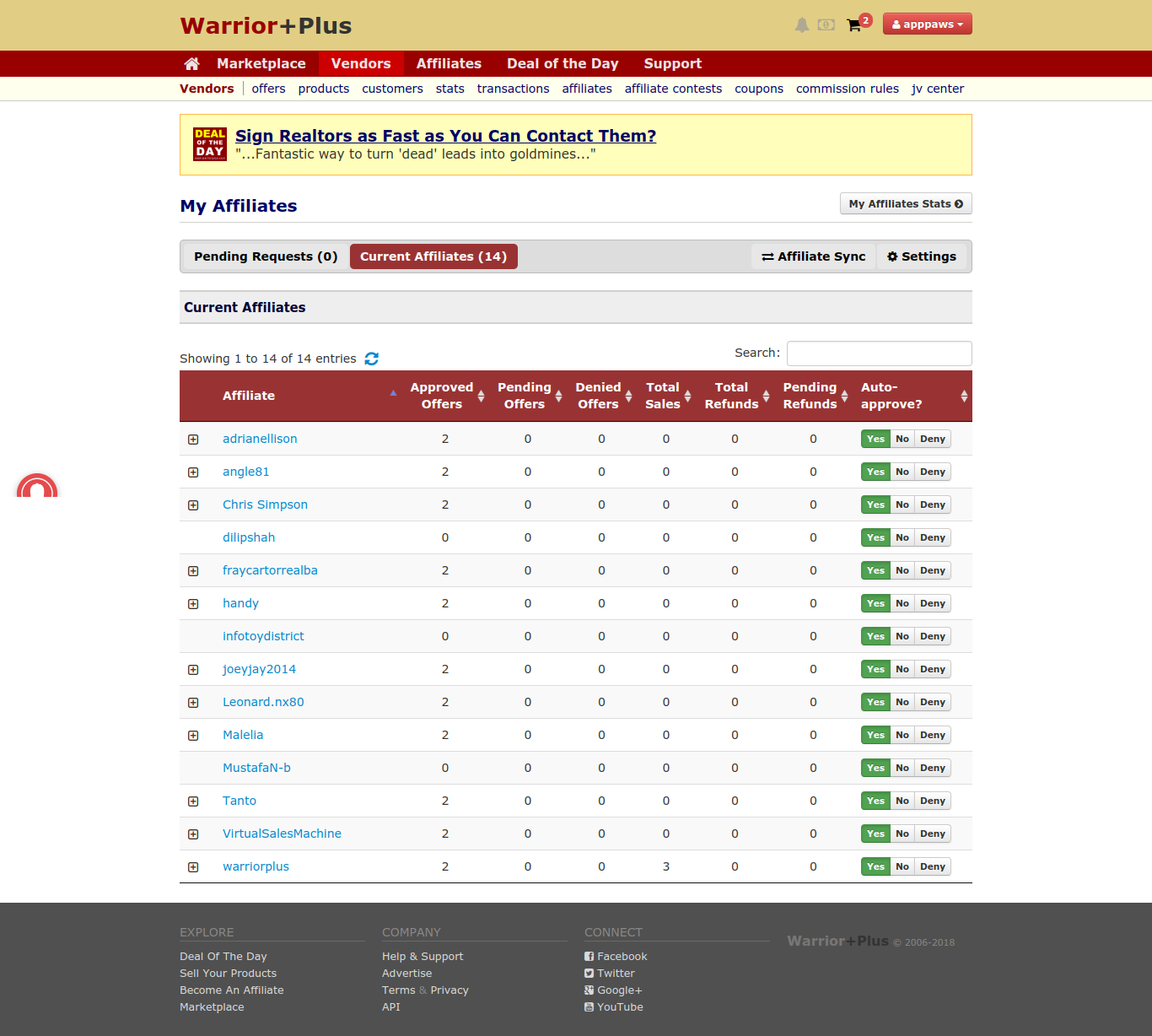Open the notifications bell icon
The width and height of the screenshot is (1152, 1036).
[802, 25]
